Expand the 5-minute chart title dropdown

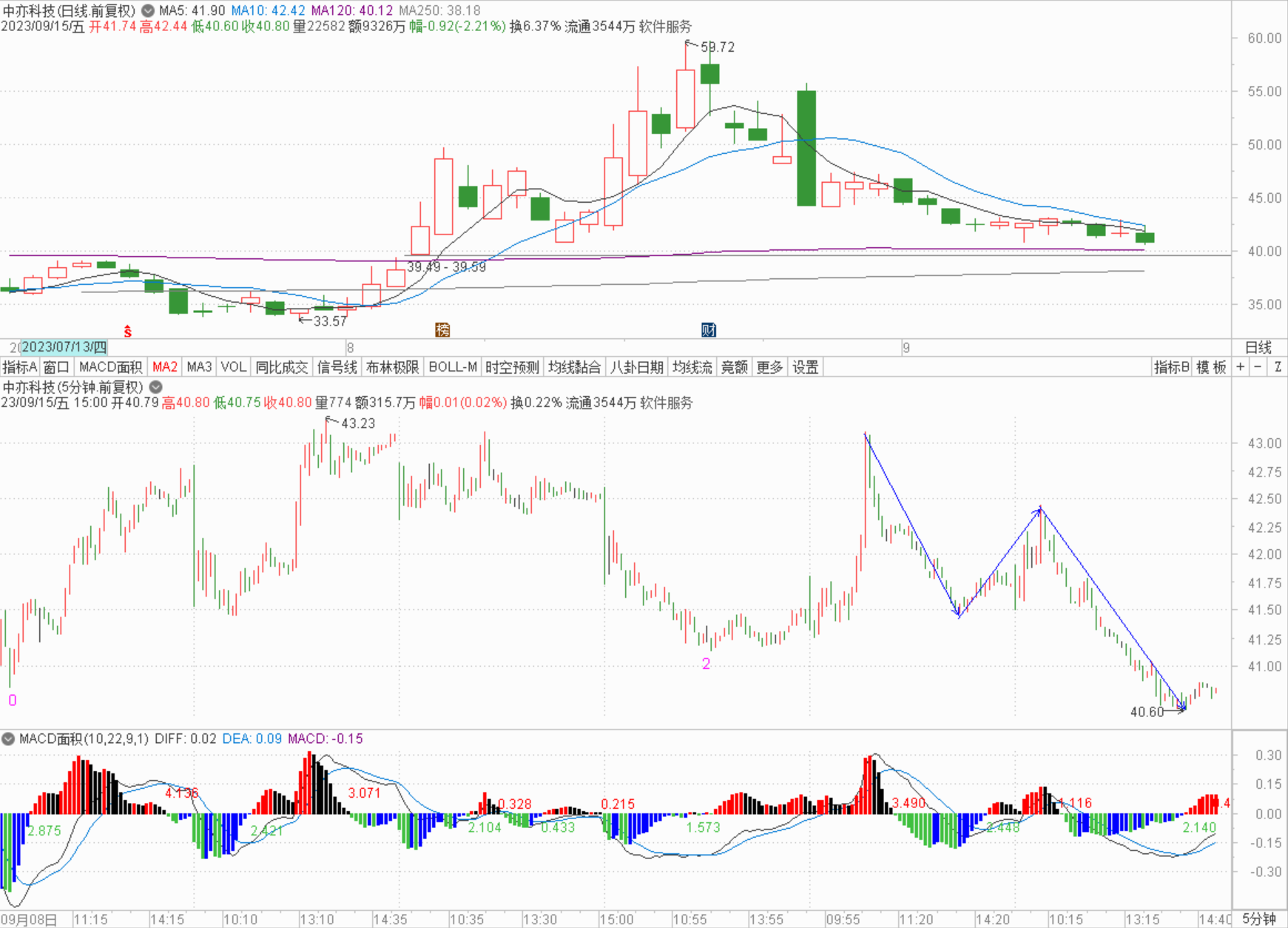[x=155, y=387]
